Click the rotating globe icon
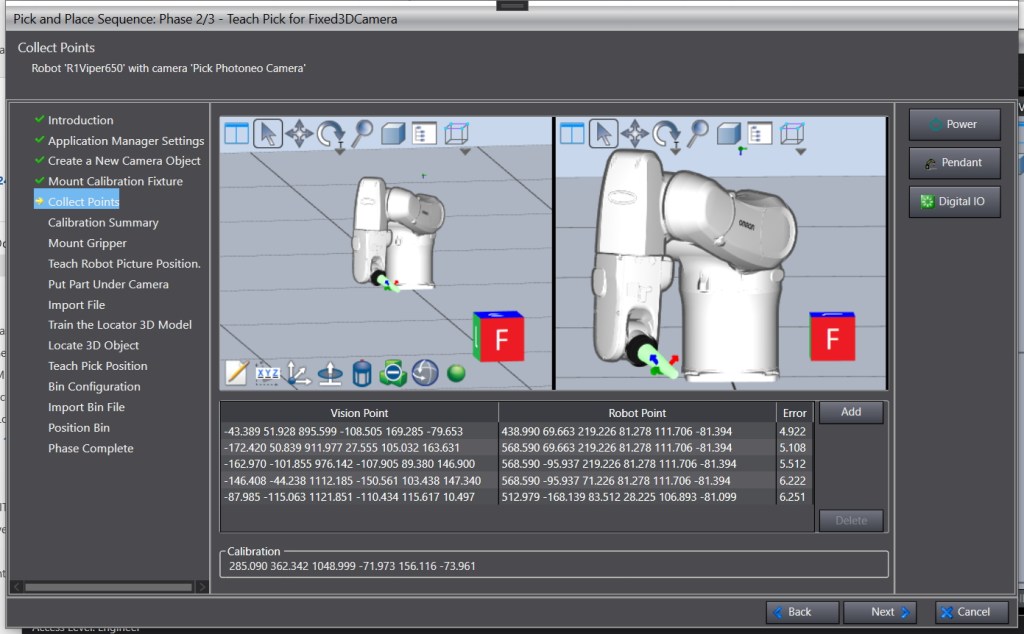This screenshot has height=634, width=1024. coord(425,373)
